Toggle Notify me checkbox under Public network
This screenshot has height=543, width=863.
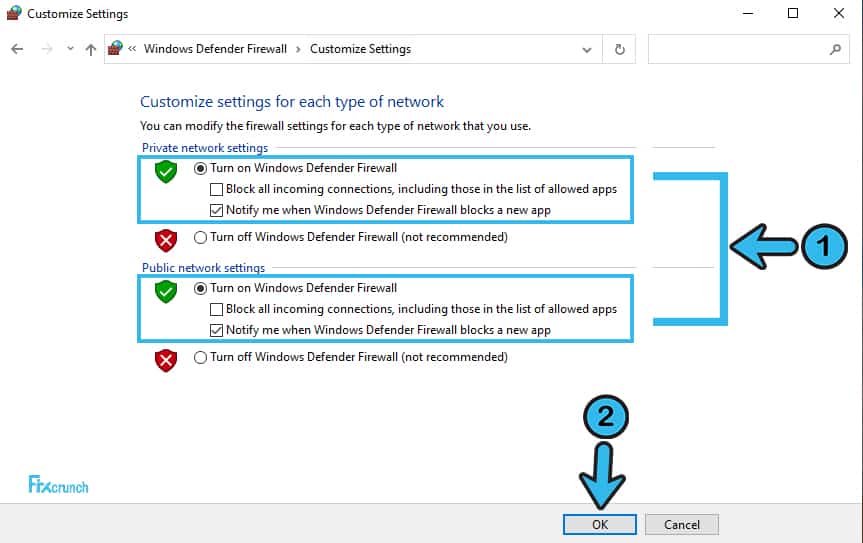point(216,330)
